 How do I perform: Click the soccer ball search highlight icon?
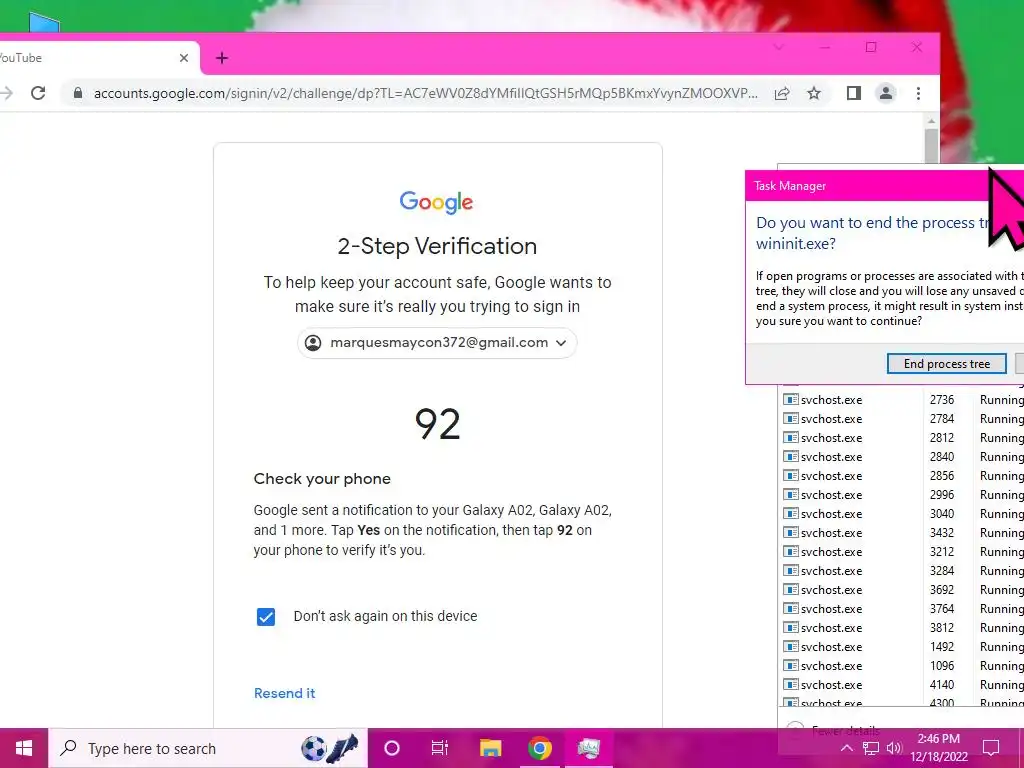point(330,748)
